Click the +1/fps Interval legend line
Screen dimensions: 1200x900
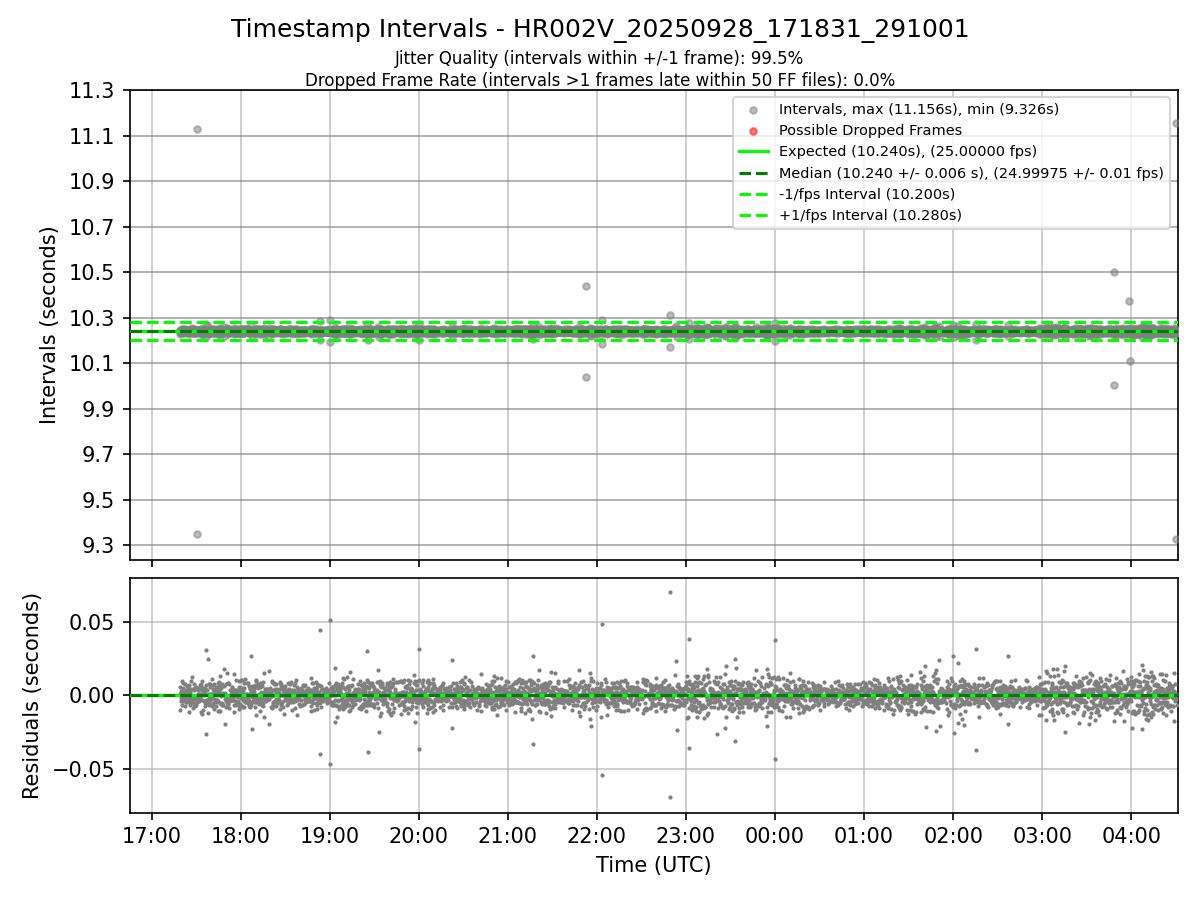pyautogui.click(x=754, y=215)
